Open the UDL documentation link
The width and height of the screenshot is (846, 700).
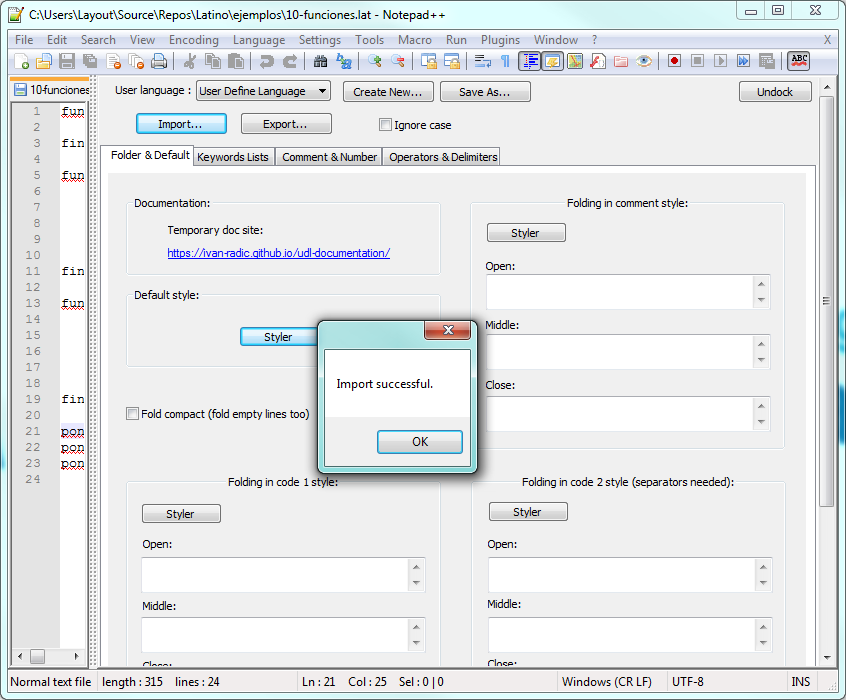pos(278,253)
